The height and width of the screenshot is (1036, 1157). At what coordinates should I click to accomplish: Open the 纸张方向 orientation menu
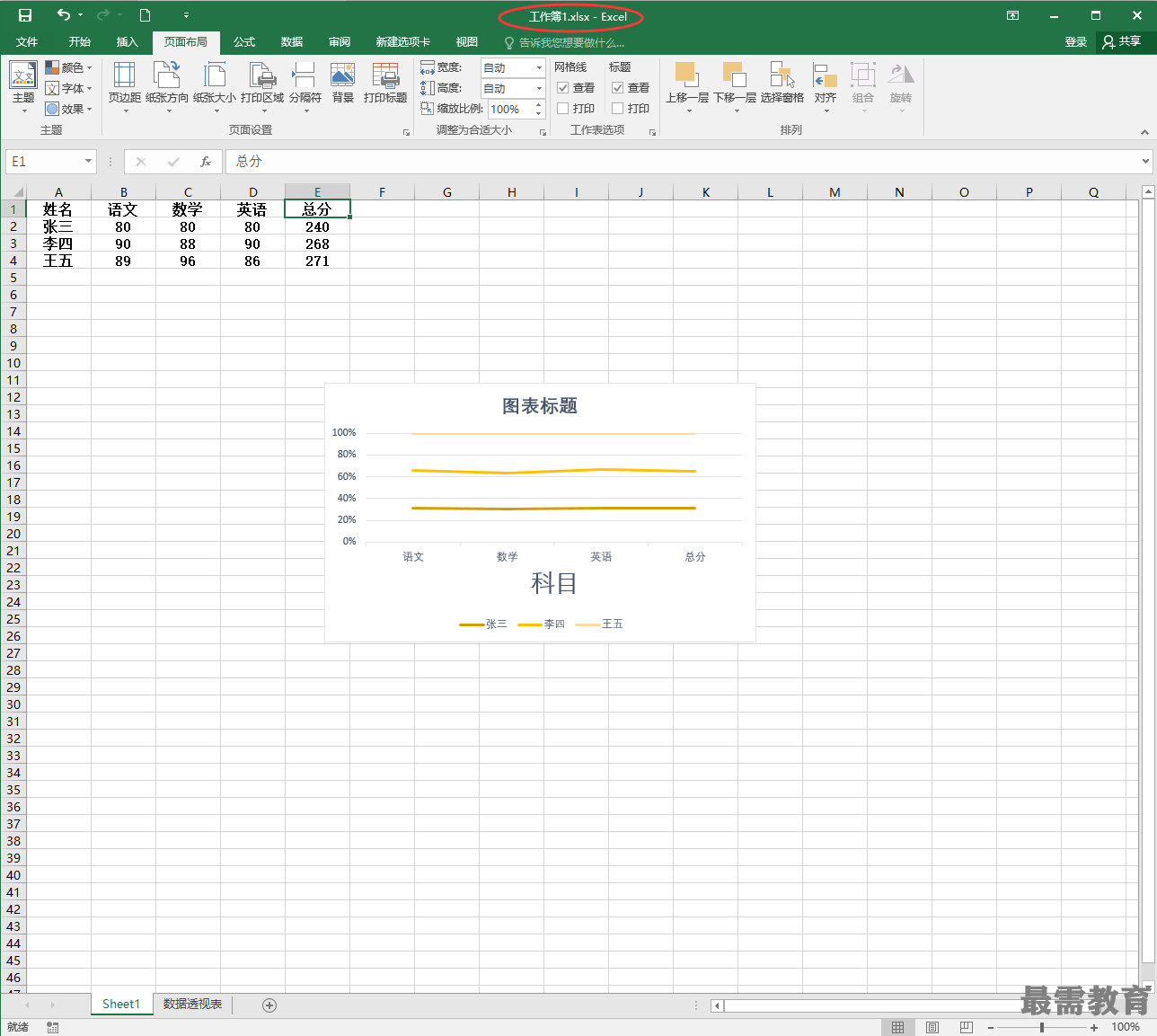(167, 87)
